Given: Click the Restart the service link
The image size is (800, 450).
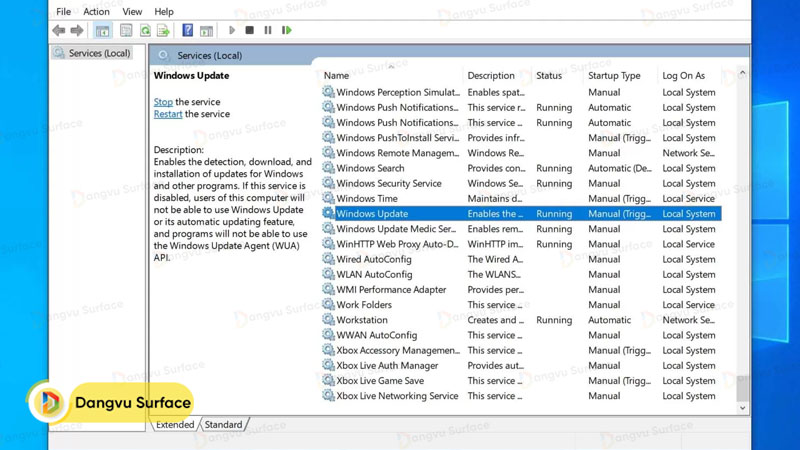Looking at the screenshot, I should 168,114.
